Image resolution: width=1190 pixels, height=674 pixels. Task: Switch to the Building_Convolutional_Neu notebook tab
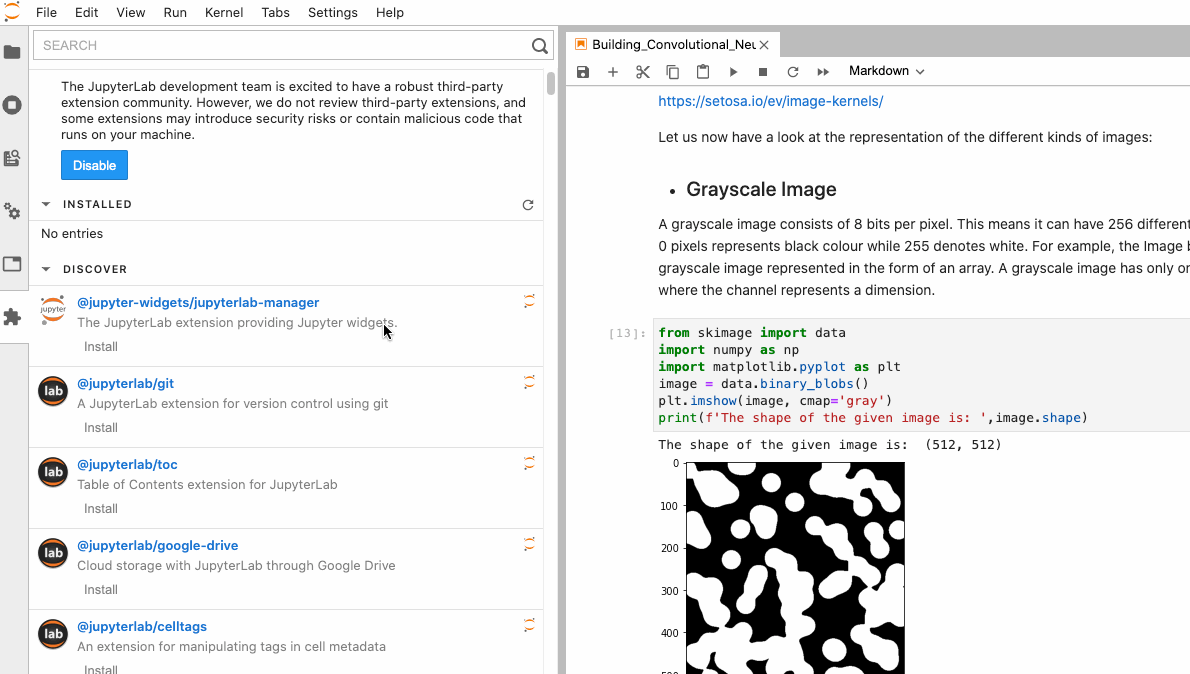[668, 44]
